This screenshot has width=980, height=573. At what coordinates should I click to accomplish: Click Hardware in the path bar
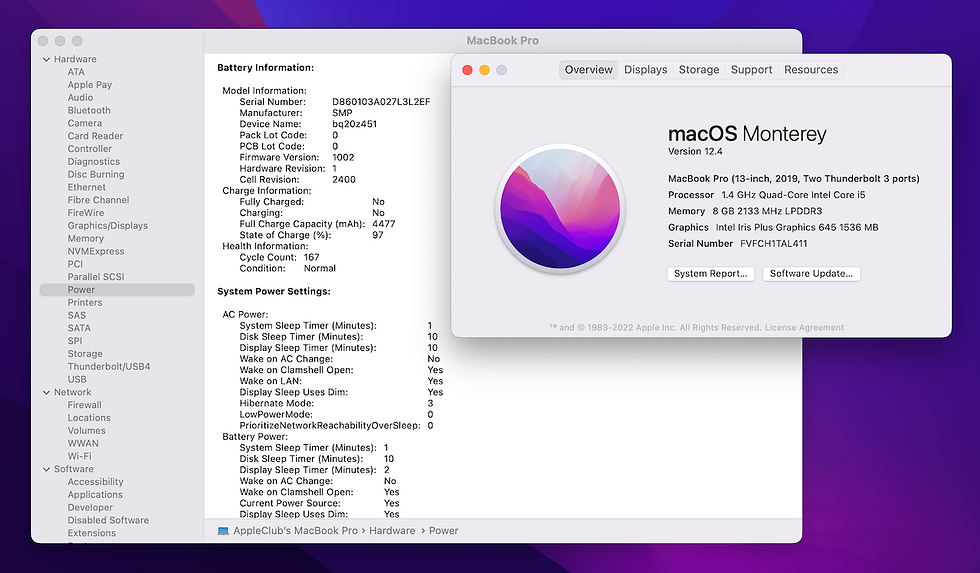(392, 531)
